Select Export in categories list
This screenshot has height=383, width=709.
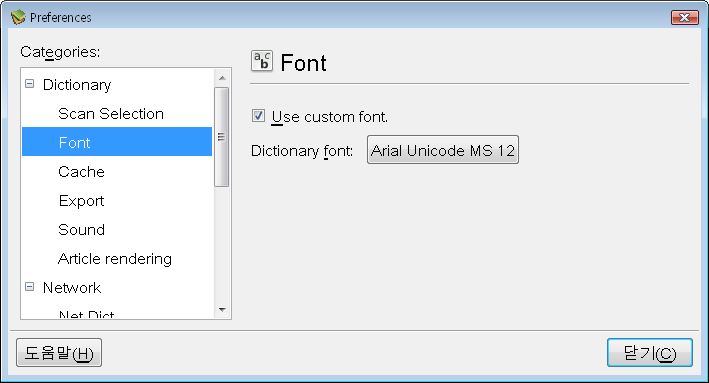coord(81,200)
